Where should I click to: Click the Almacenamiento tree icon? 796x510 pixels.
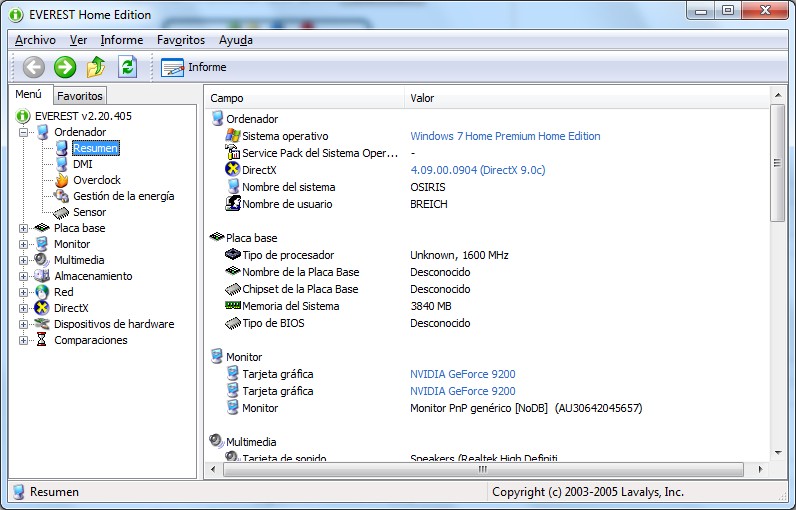point(42,276)
